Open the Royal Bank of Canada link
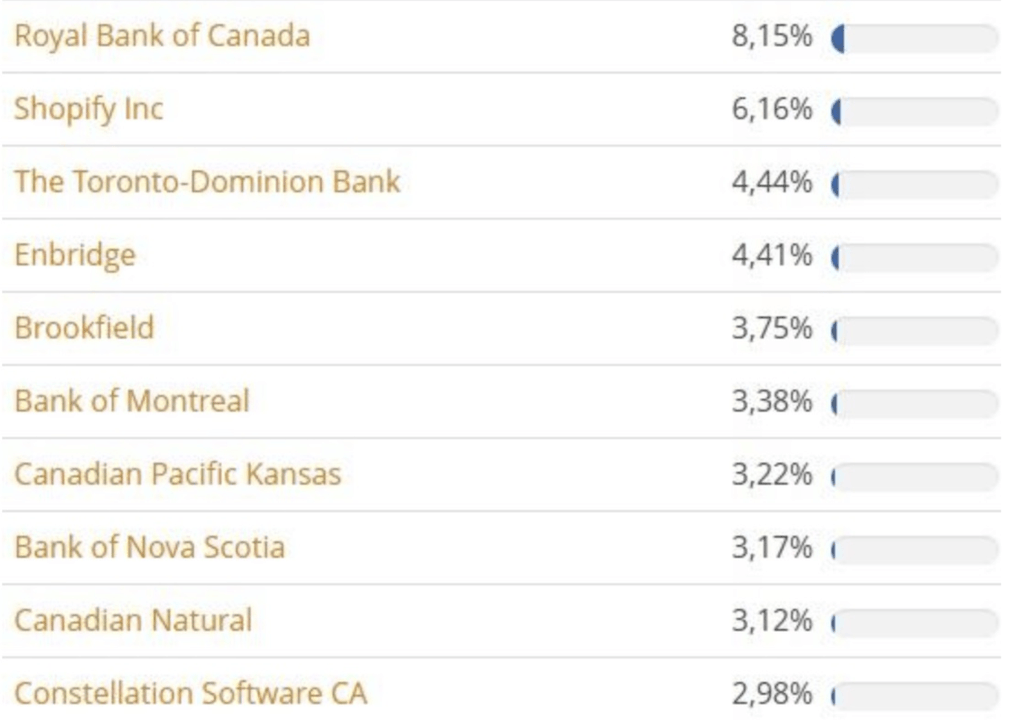The width and height of the screenshot is (1024, 722). pos(162,36)
